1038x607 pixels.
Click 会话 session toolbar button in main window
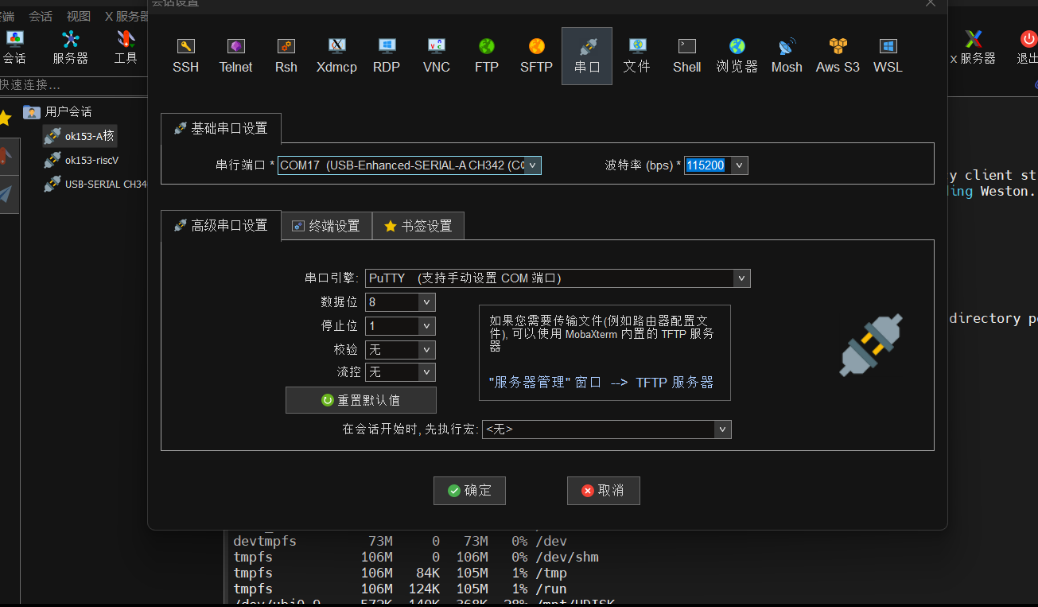[x=14, y=48]
